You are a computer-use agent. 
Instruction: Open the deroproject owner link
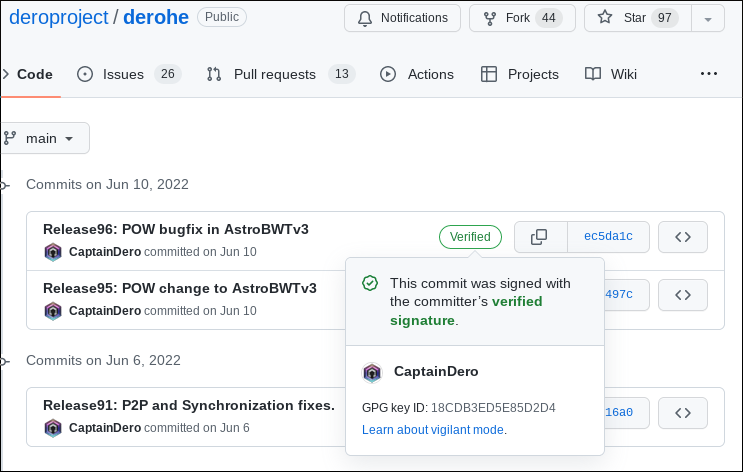click(x=59, y=18)
